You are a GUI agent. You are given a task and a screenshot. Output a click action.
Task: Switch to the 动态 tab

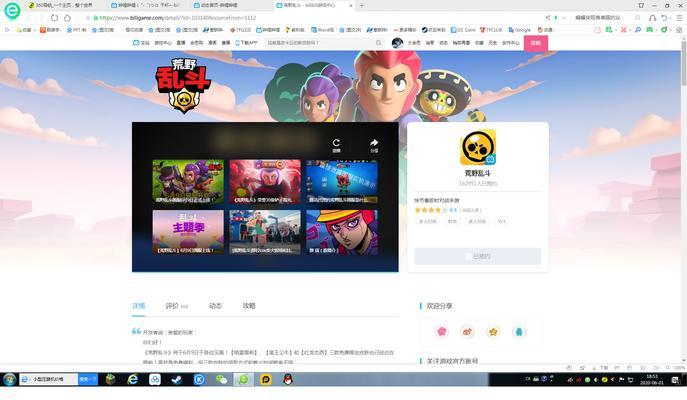tap(215, 306)
